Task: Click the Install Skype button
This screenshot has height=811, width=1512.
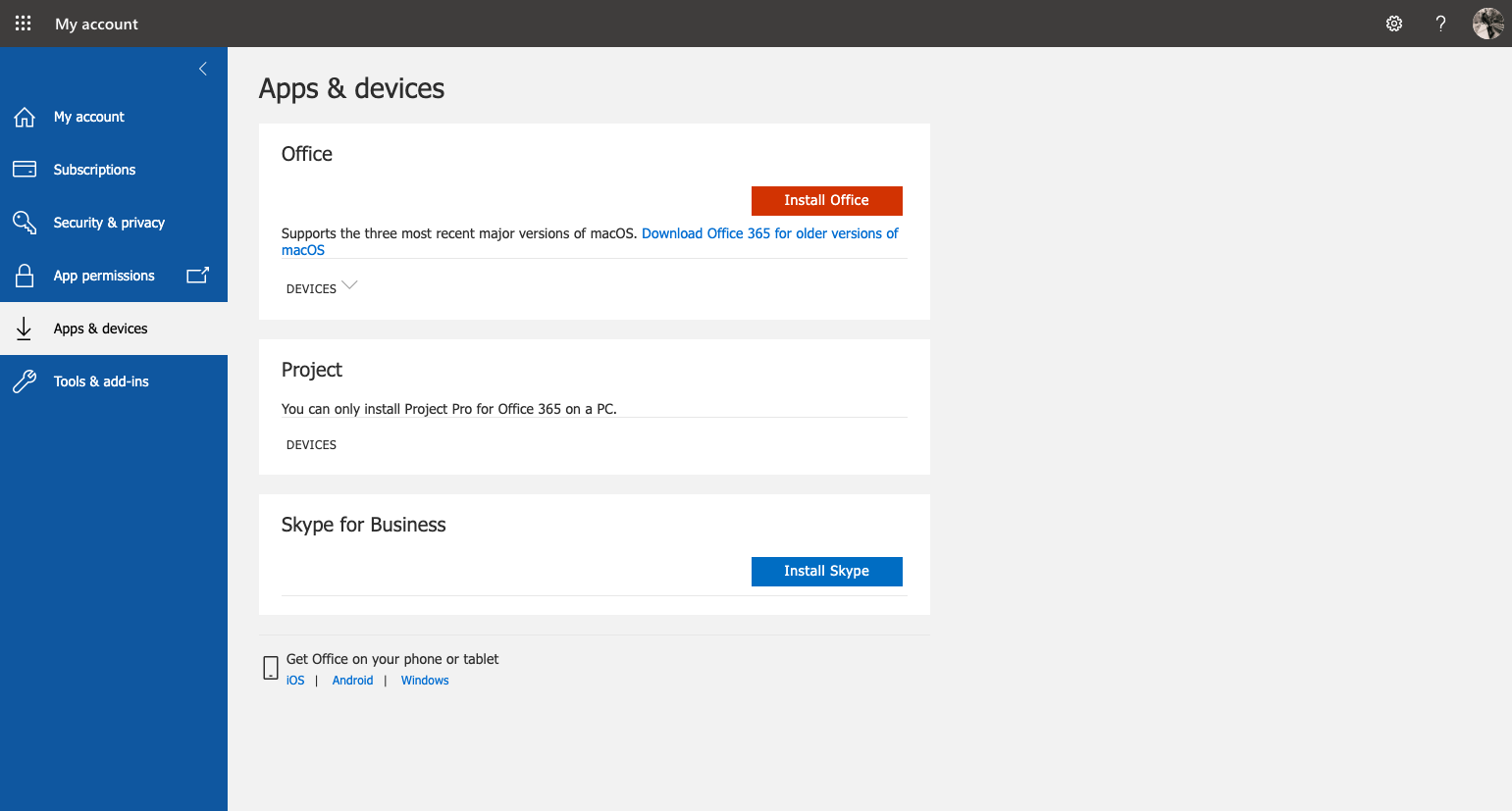Action: click(827, 572)
